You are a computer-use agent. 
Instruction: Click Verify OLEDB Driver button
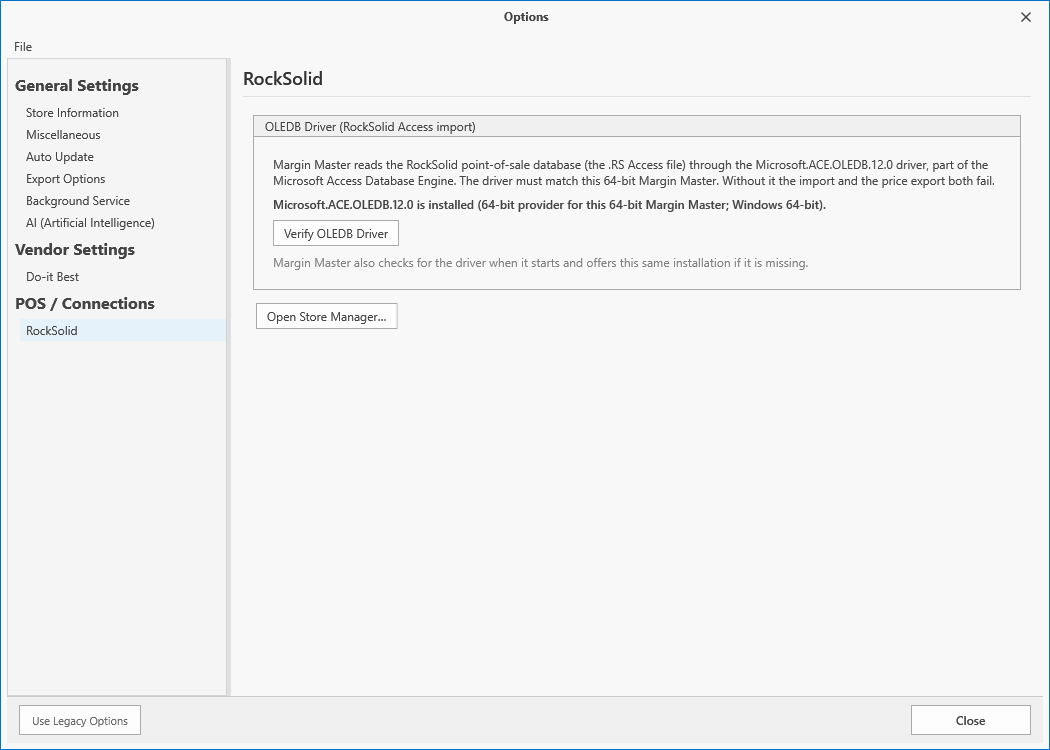(x=335, y=234)
